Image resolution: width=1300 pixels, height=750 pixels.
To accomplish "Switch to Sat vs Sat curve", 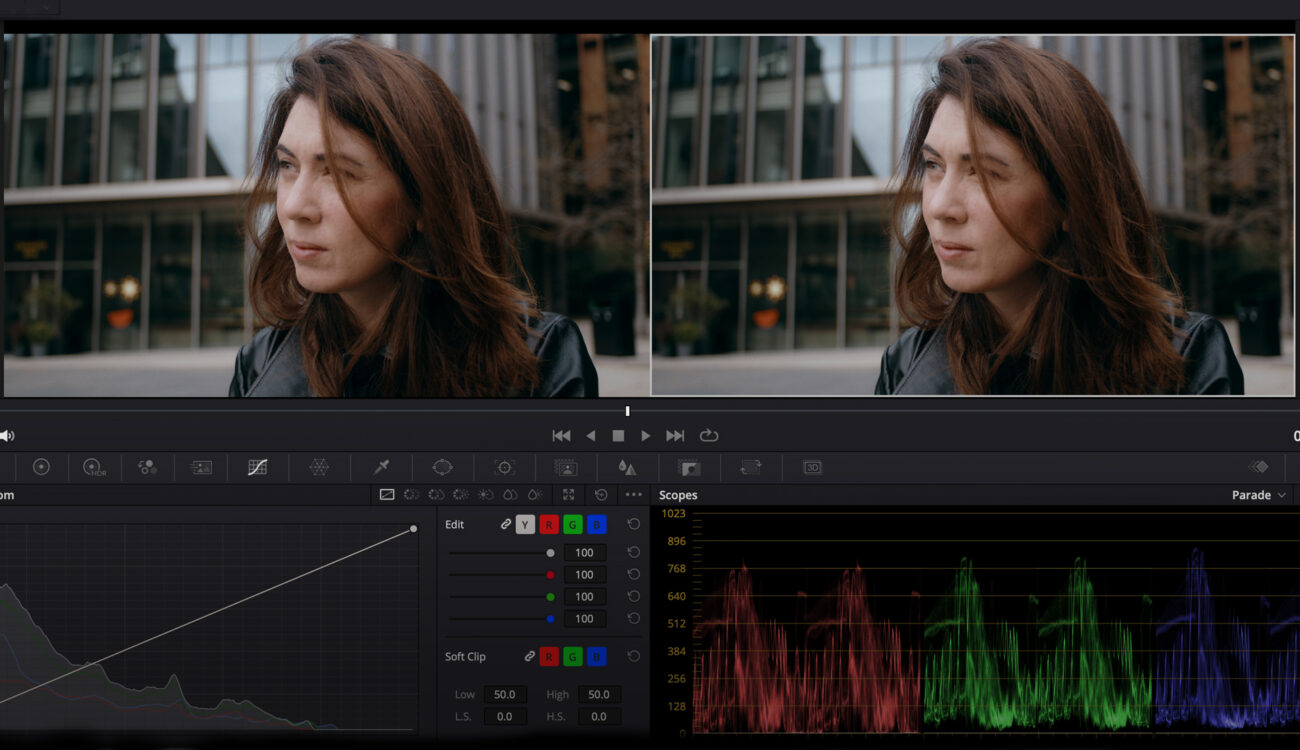I will [509, 494].
